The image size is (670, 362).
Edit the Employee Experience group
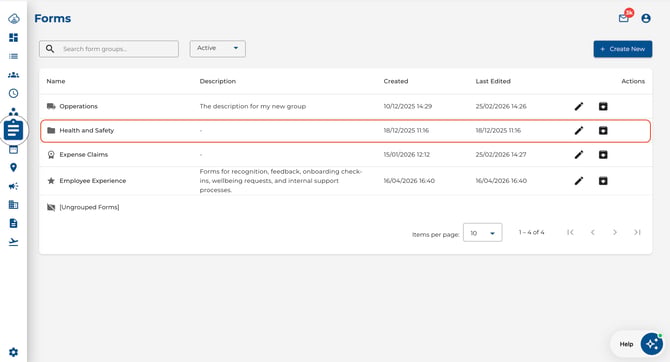pyautogui.click(x=579, y=181)
